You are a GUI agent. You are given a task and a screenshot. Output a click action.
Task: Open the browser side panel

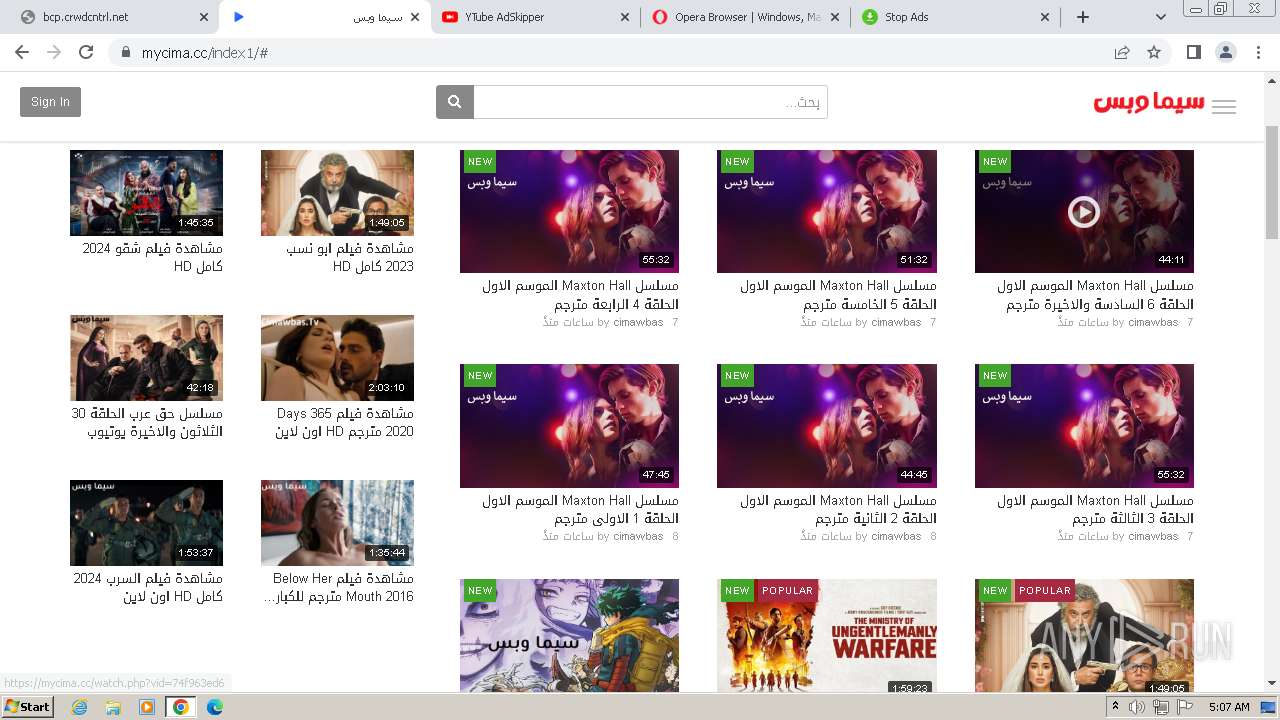click(1193, 52)
